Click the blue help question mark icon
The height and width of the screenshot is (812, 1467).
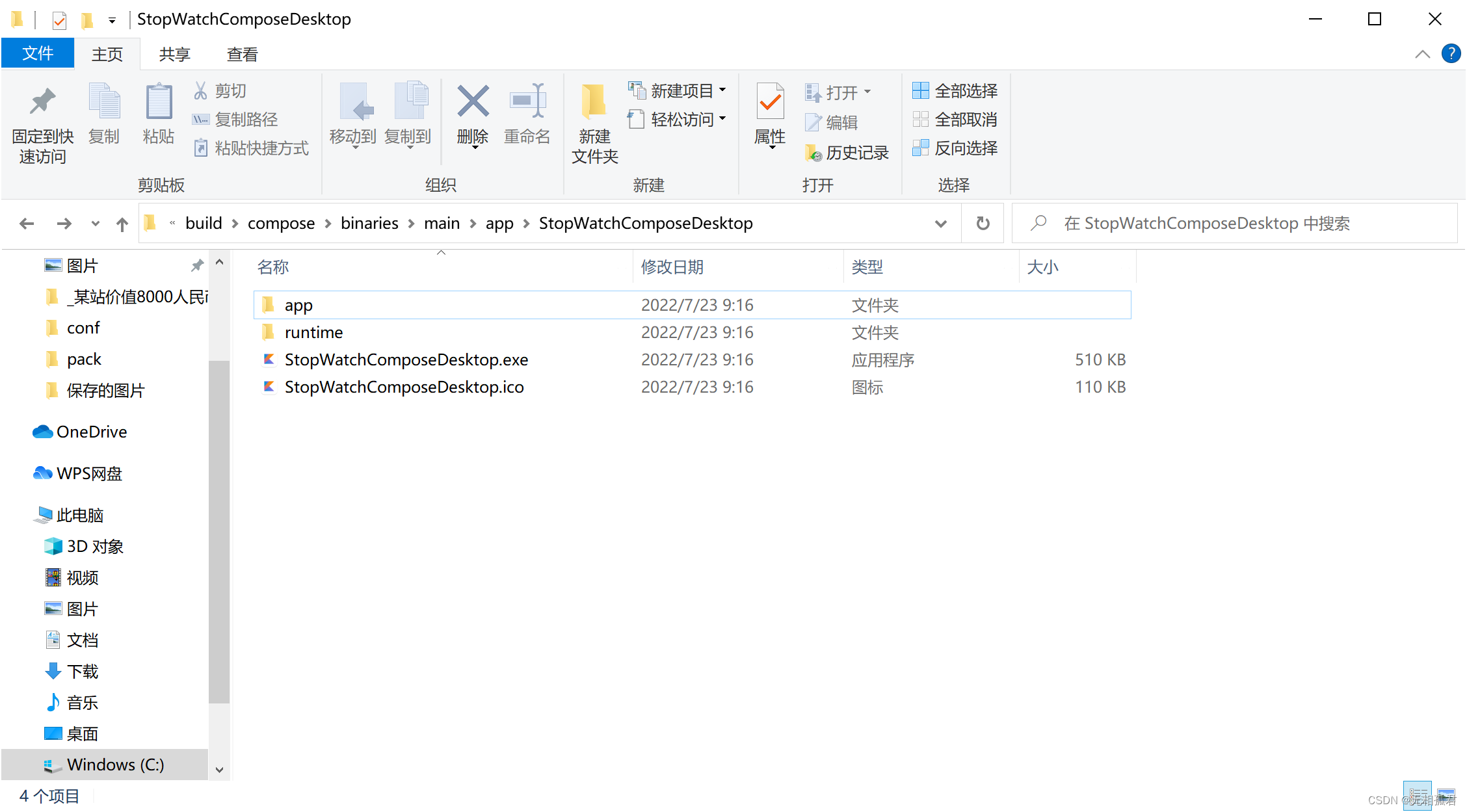coord(1451,54)
